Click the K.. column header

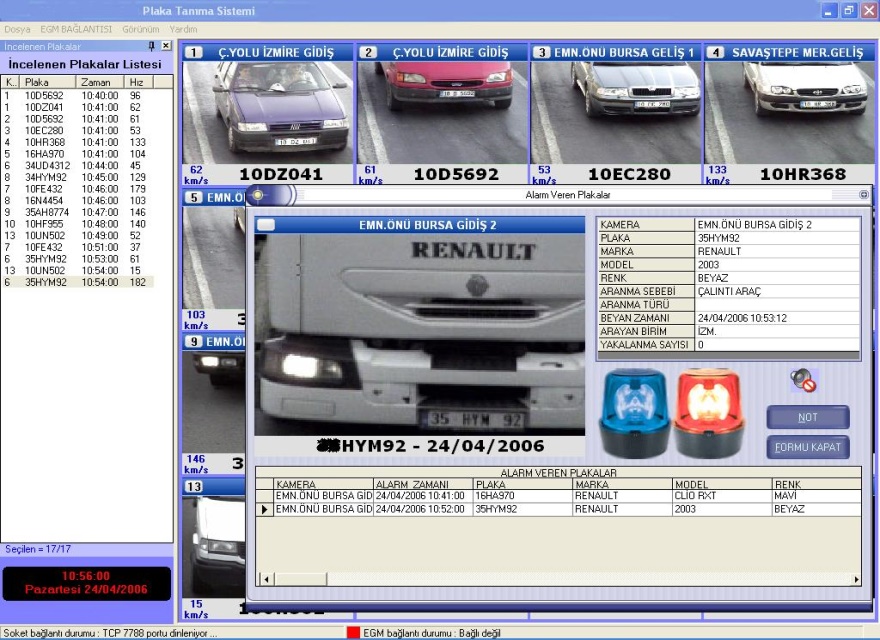pos(10,82)
